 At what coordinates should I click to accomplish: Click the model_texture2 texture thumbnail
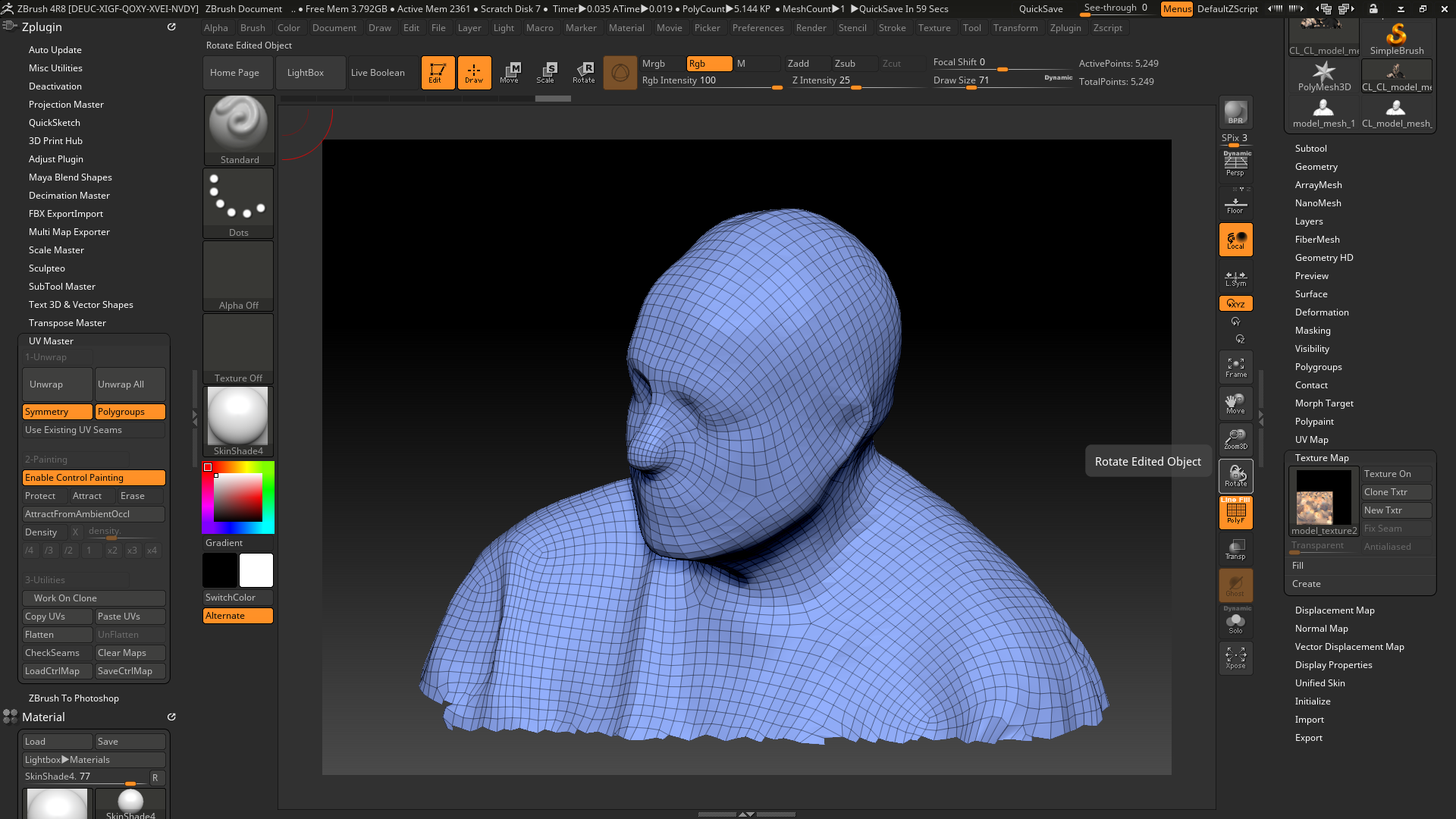(1324, 503)
